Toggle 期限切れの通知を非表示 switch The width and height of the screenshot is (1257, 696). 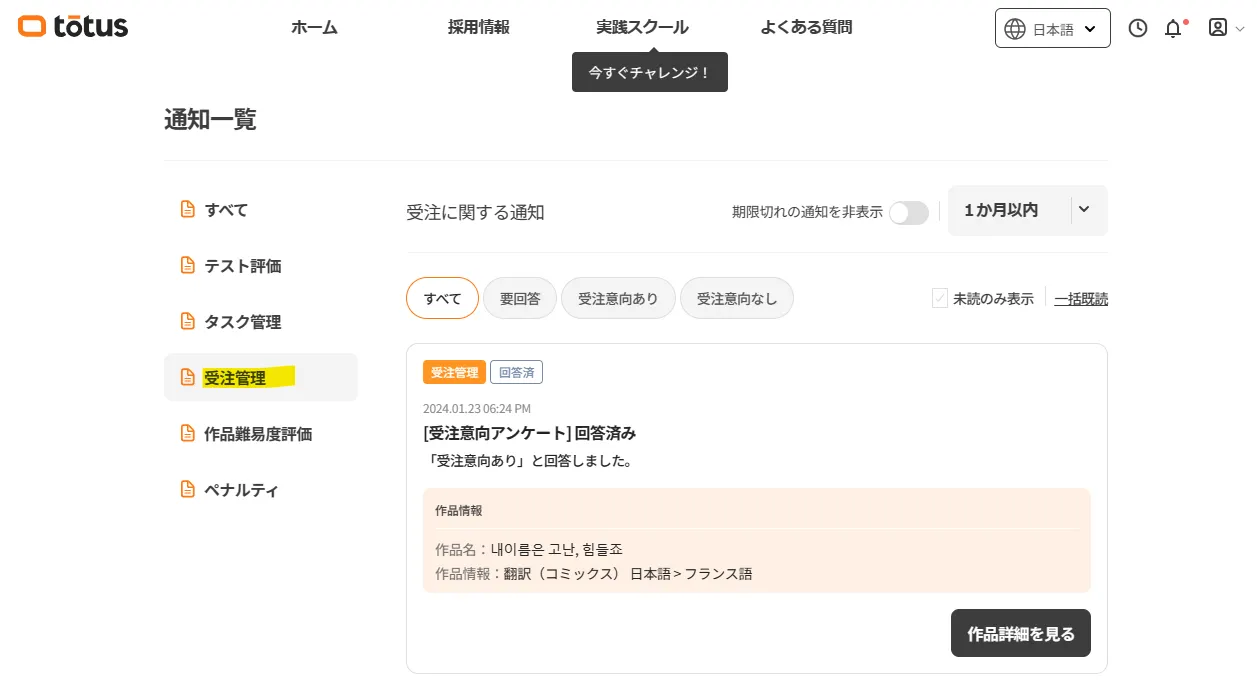coord(908,212)
